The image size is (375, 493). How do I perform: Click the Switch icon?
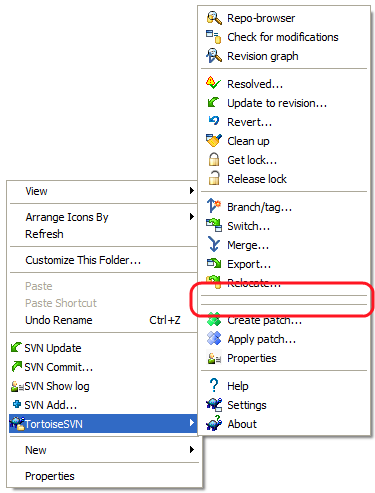214,225
